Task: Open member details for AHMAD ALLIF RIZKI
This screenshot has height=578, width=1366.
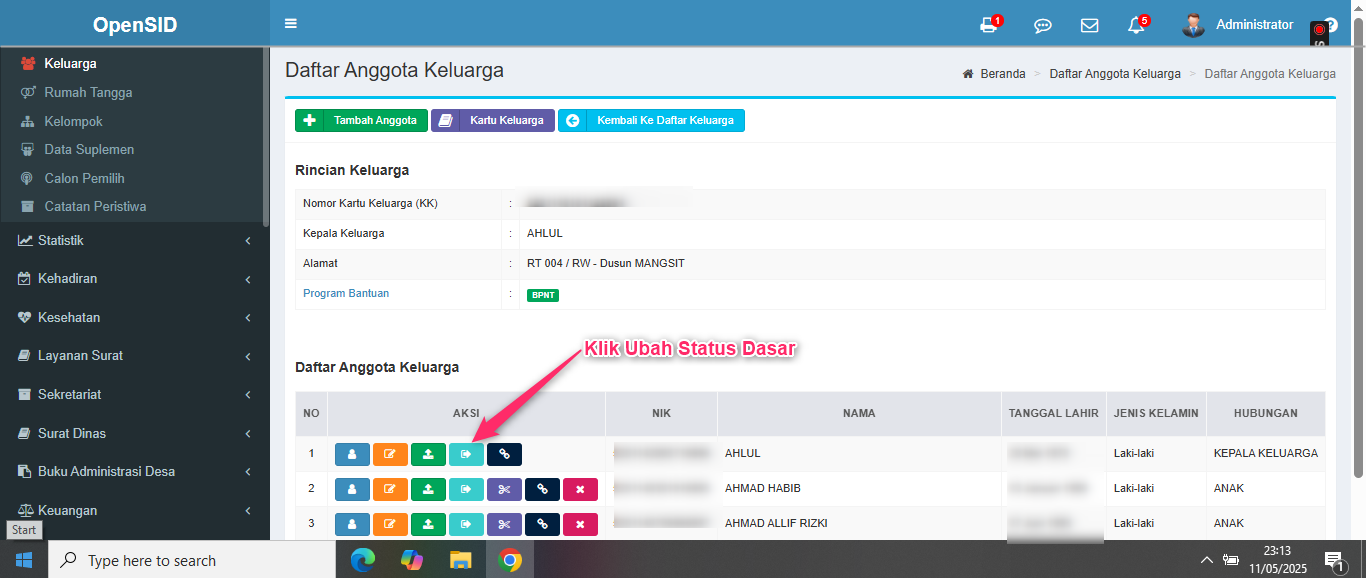Action: (x=352, y=524)
